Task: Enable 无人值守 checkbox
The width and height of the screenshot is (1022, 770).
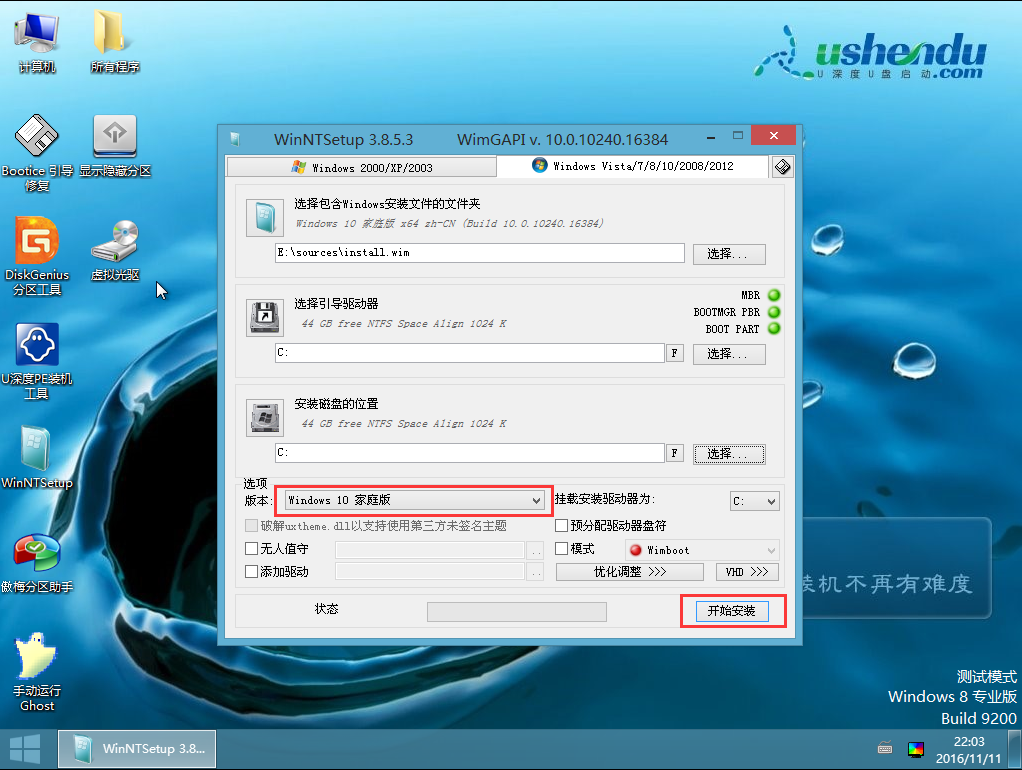Action: (251, 548)
